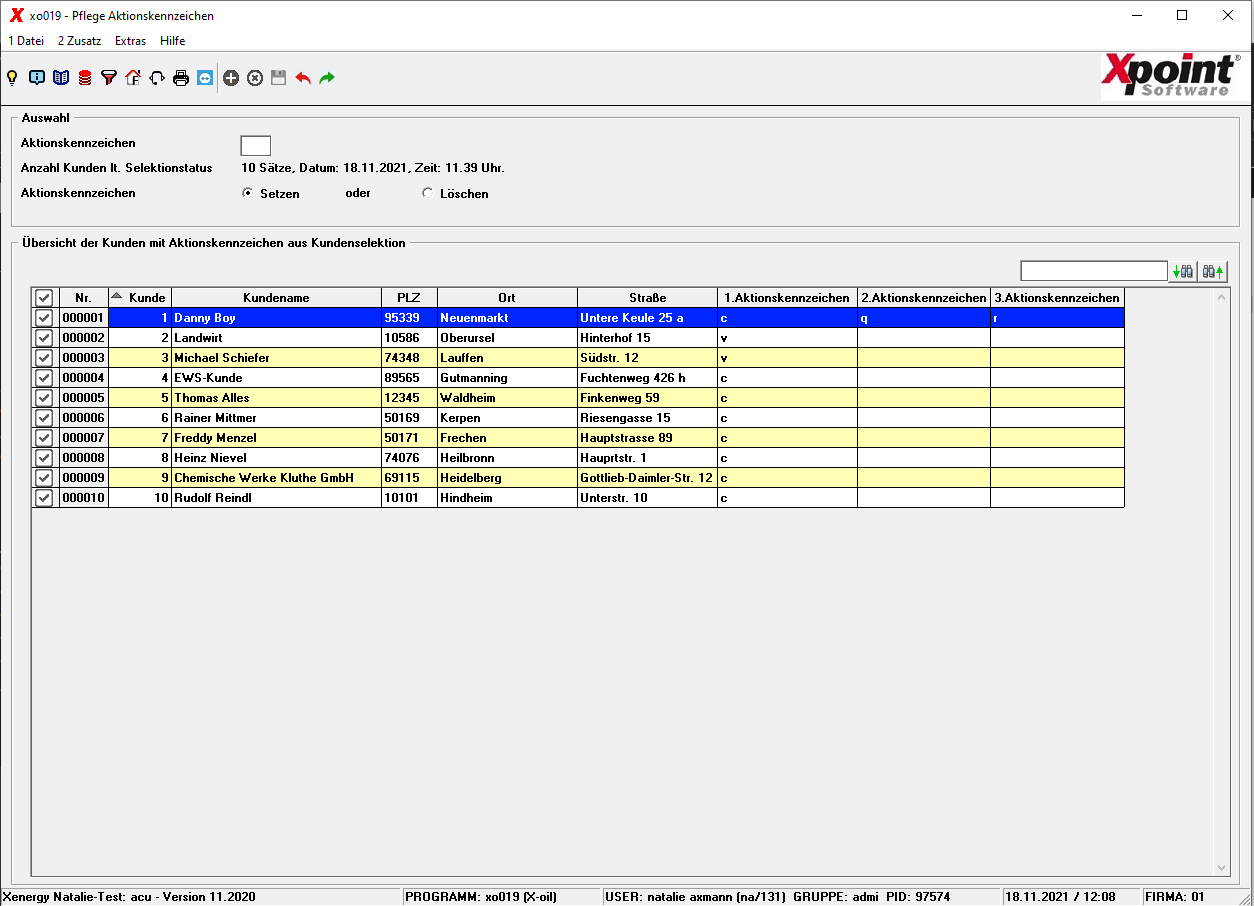Select customer name Thomas Alles

(212, 398)
